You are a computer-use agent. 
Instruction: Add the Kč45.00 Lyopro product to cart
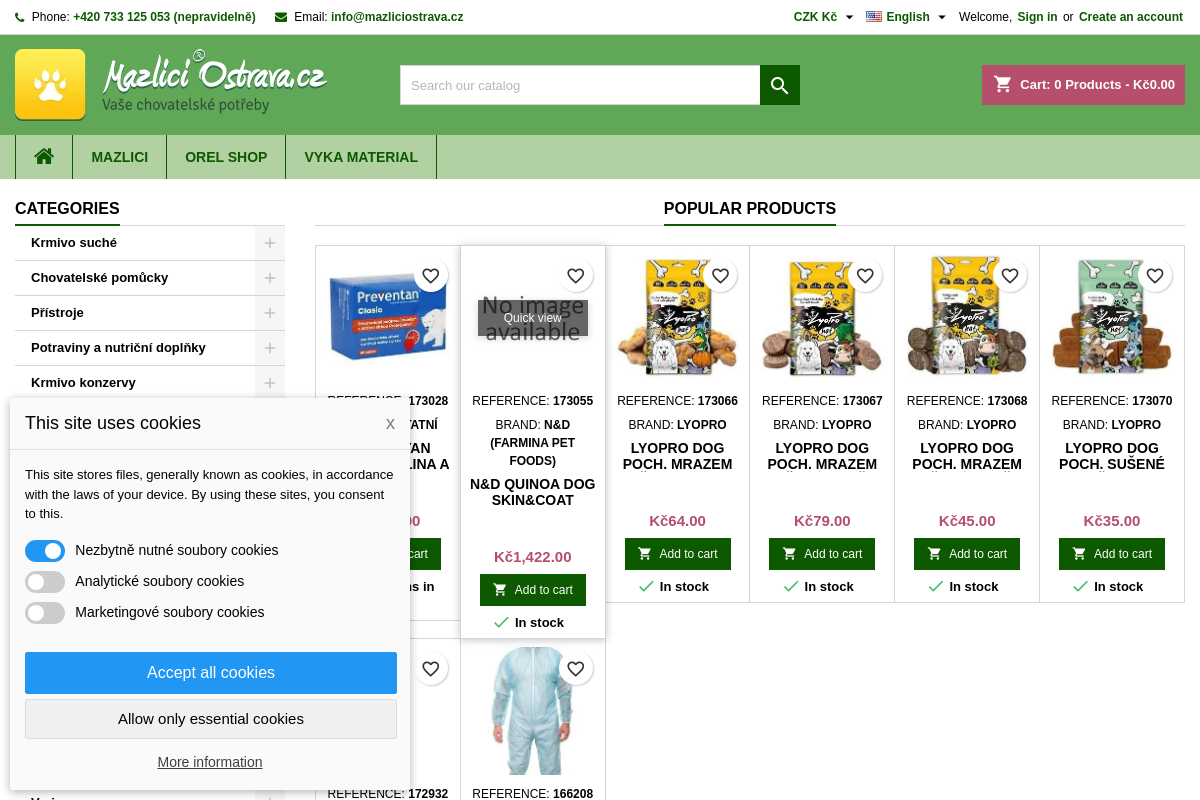967,554
